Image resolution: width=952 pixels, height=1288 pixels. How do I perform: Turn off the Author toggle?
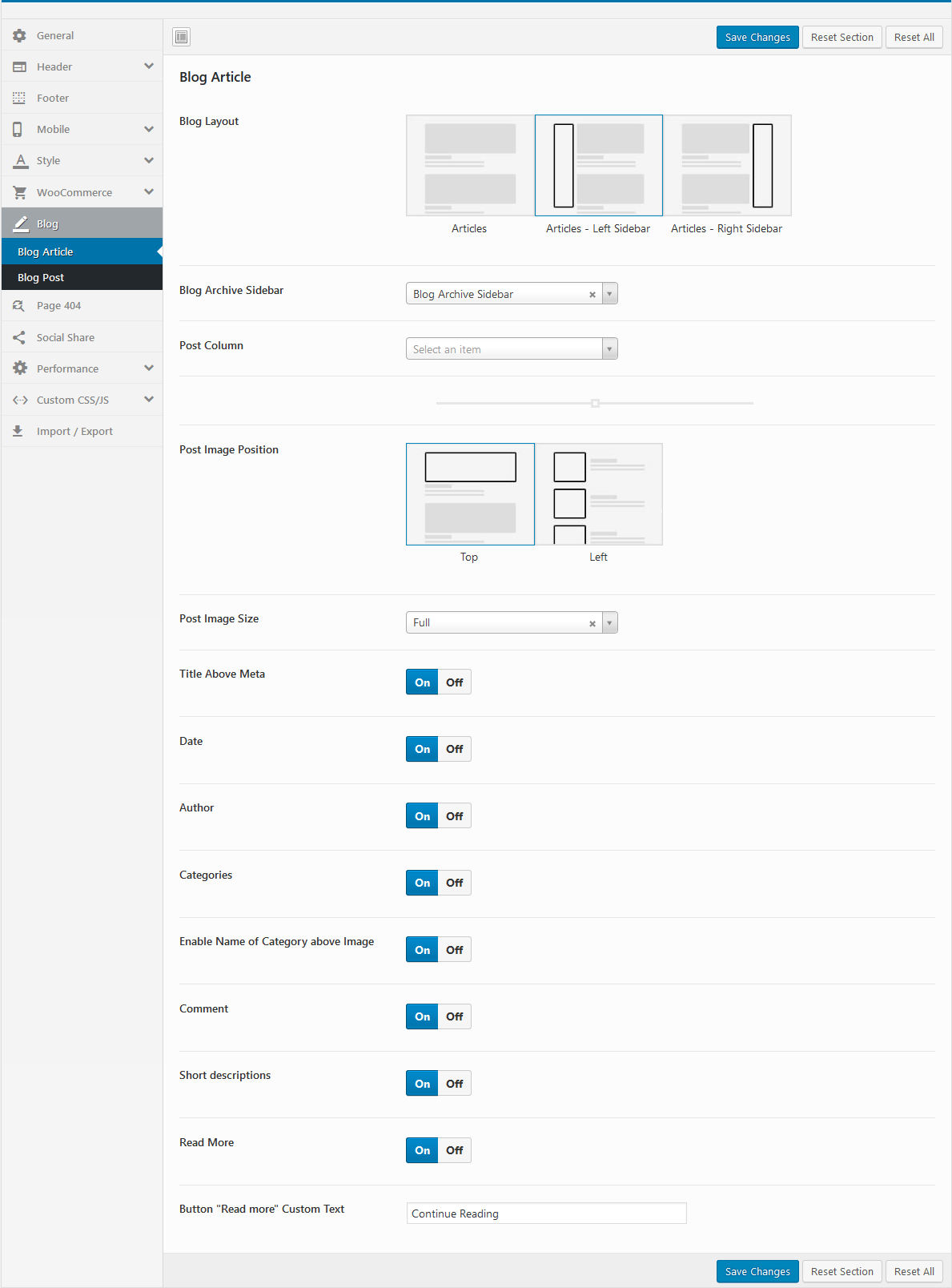(455, 816)
